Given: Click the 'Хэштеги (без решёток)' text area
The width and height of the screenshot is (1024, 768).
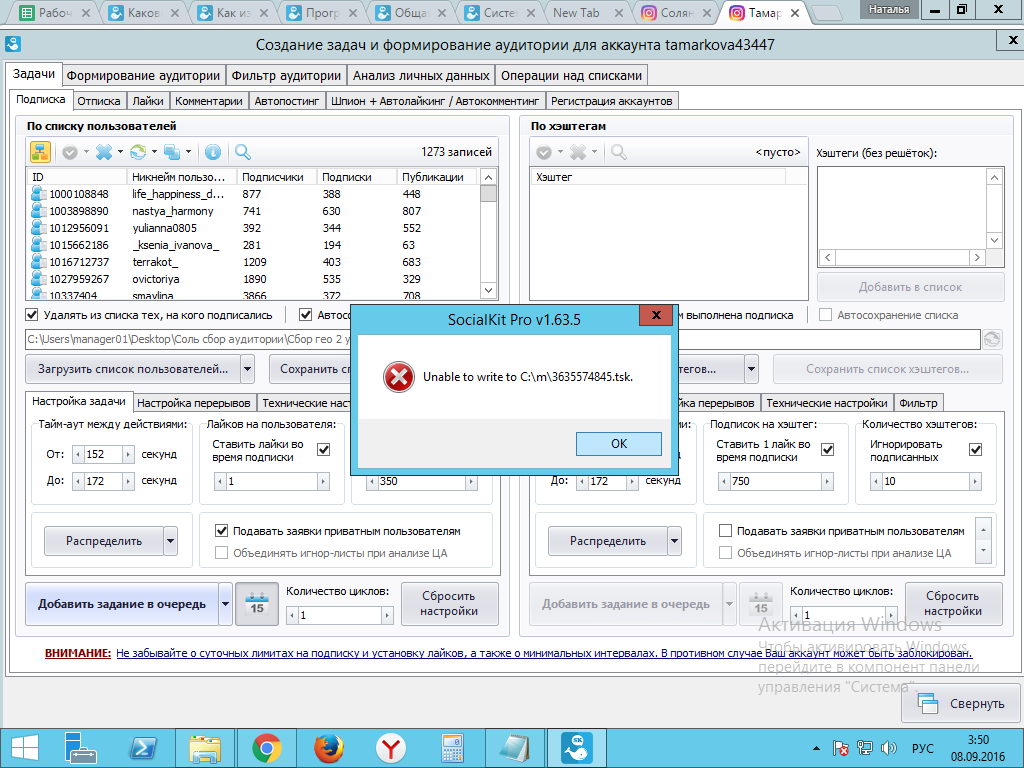Looking at the screenshot, I should point(903,208).
